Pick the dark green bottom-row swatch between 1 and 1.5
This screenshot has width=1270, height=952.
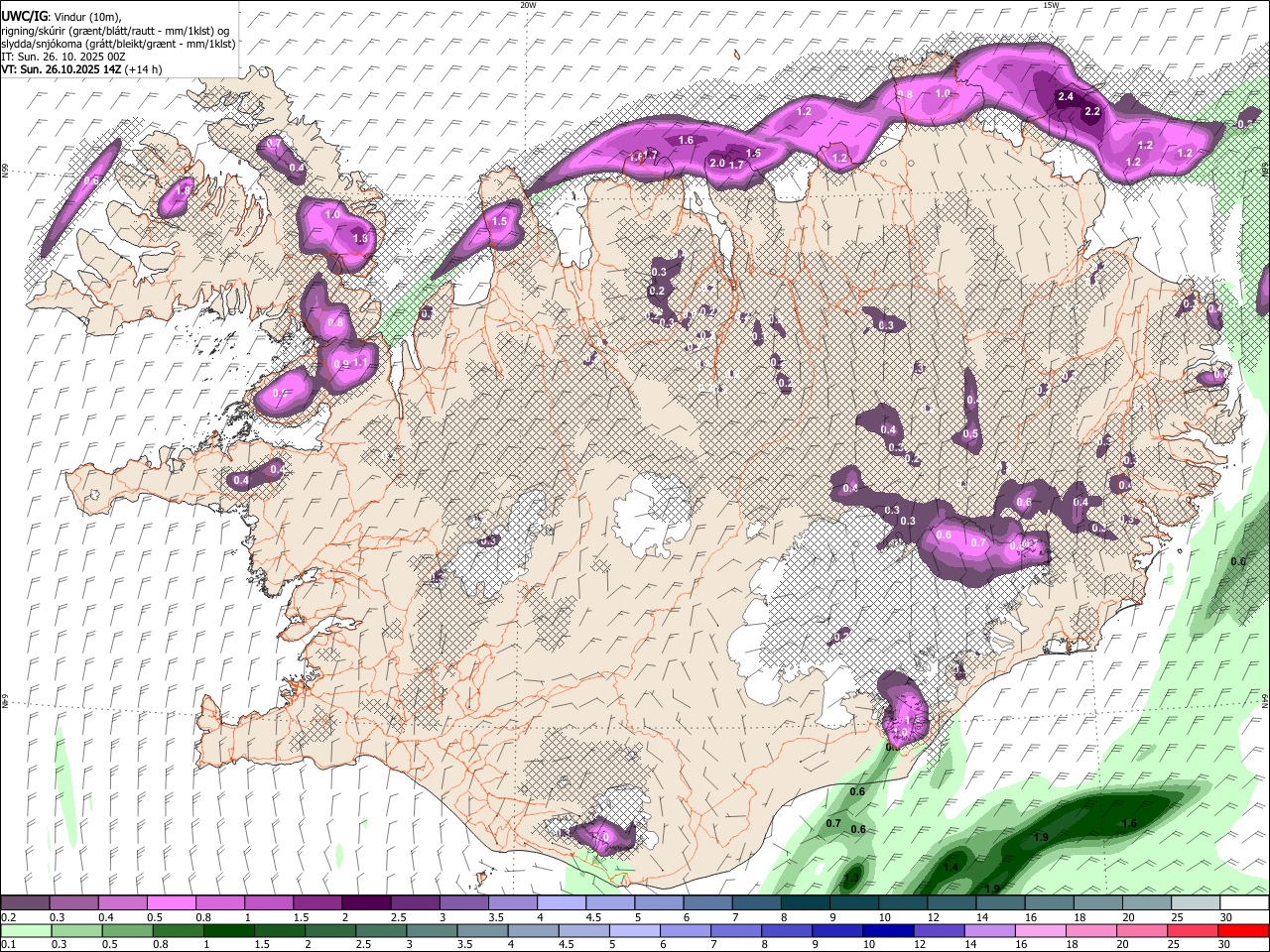tap(229, 930)
